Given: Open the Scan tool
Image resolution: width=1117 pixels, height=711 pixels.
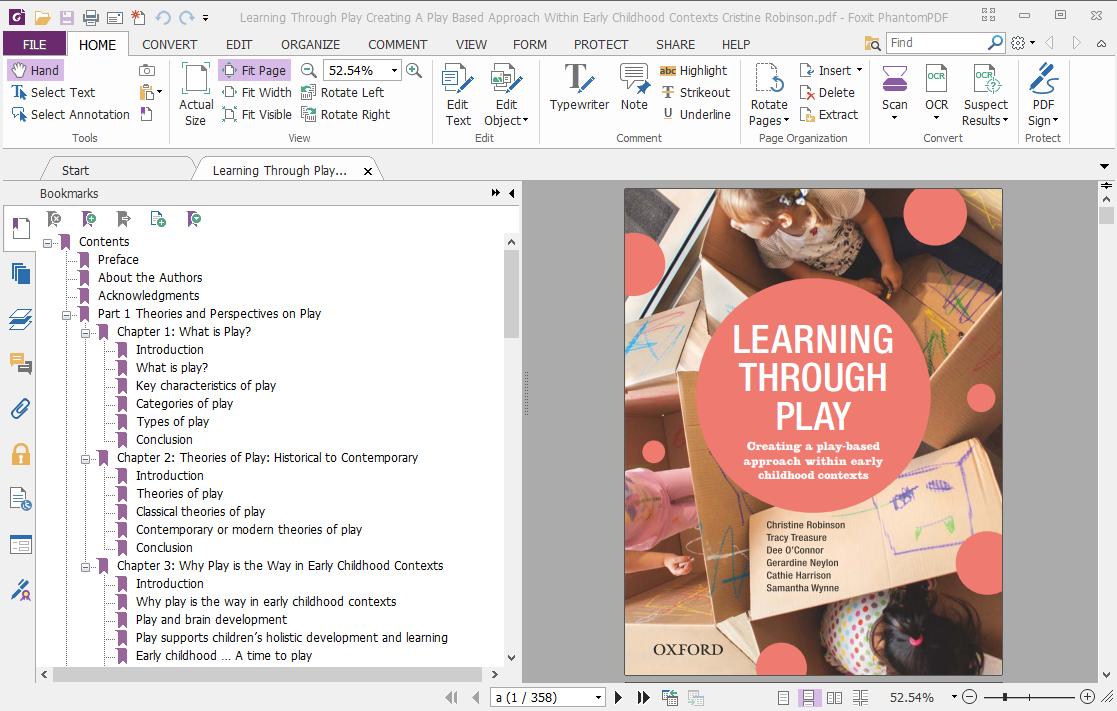Looking at the screenshot, I should 895,93.
